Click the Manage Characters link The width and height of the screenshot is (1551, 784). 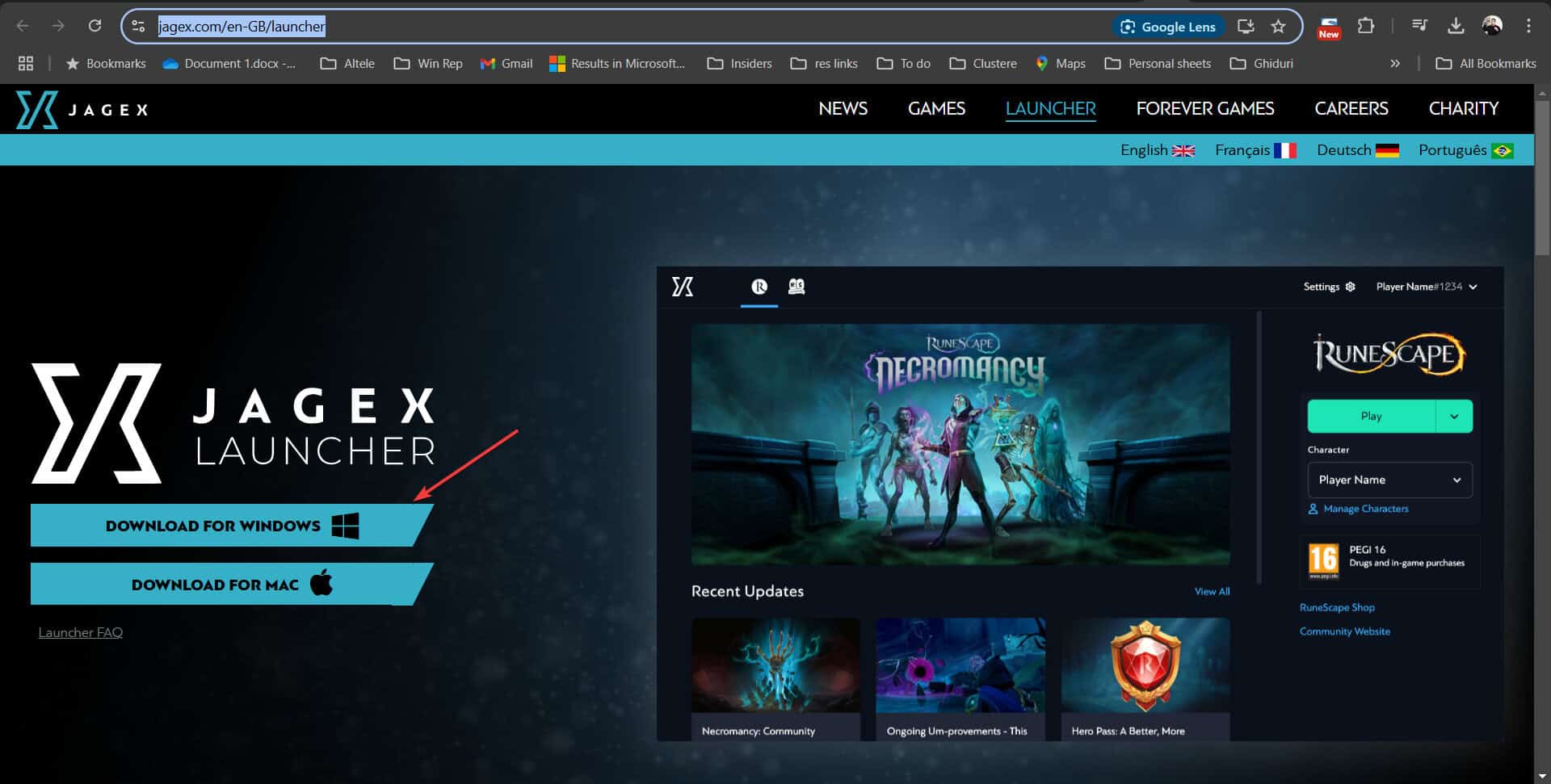pyautogui.click(x=1358, y=509)
